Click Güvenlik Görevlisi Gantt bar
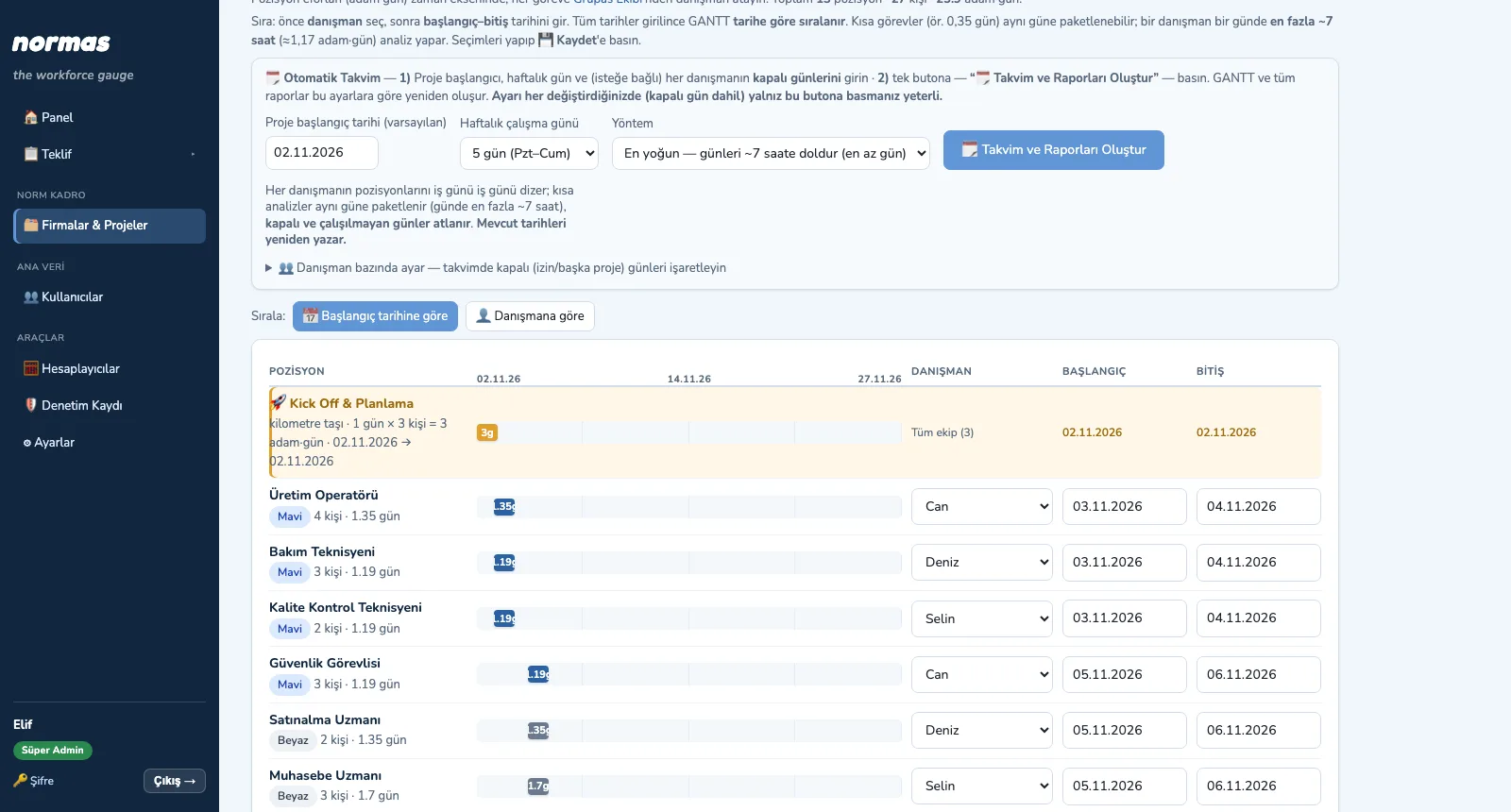Image resolution: width=1511 pixels, height=812 pixels. coord(538,674)
